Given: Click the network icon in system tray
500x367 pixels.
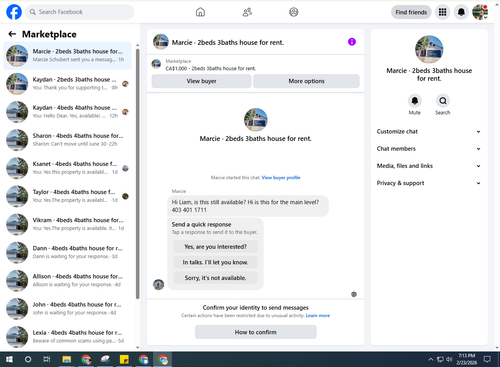Looking at the screenshot, I should [440, 359].
